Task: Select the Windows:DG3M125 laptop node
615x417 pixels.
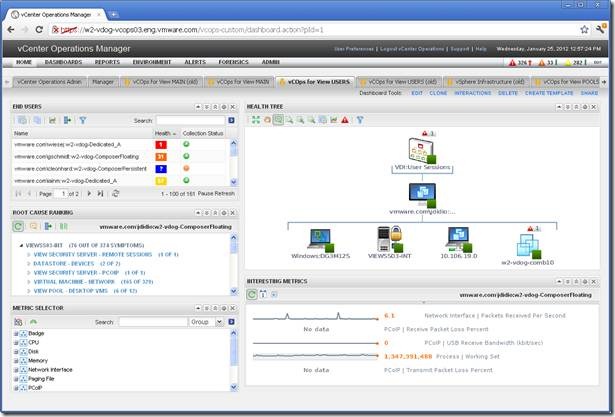Action: pos(320,240)
